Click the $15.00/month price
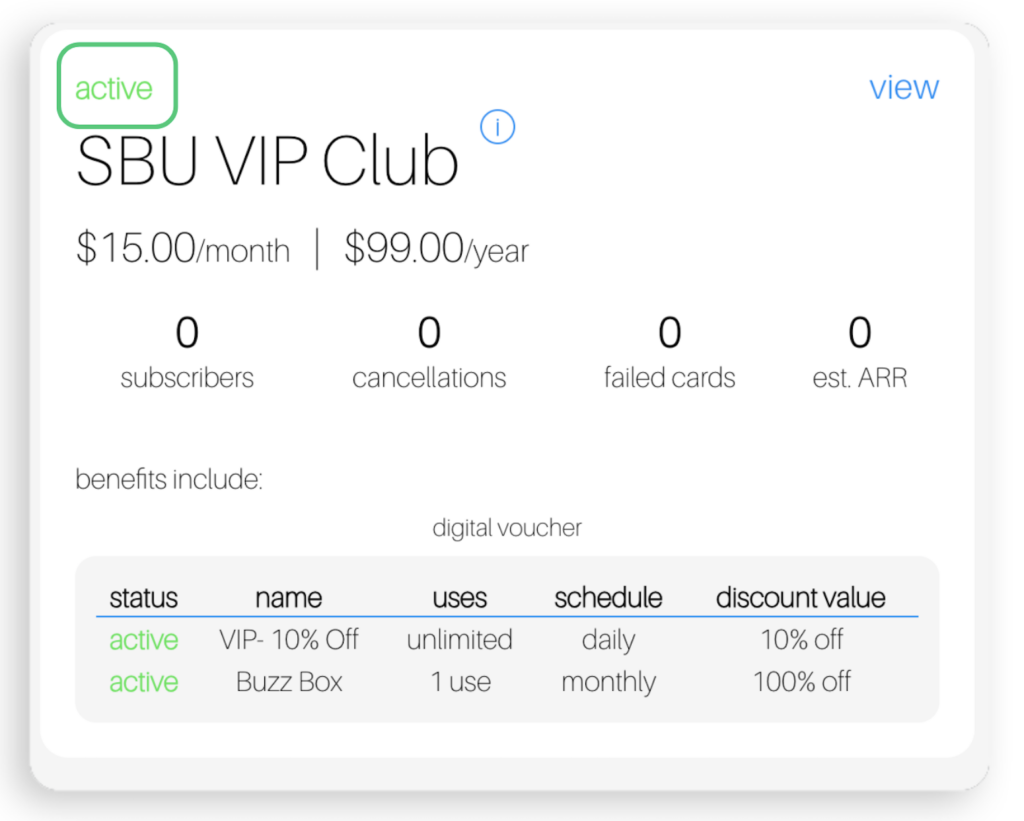Viewport: 1024px width, 821px height. 183,249
